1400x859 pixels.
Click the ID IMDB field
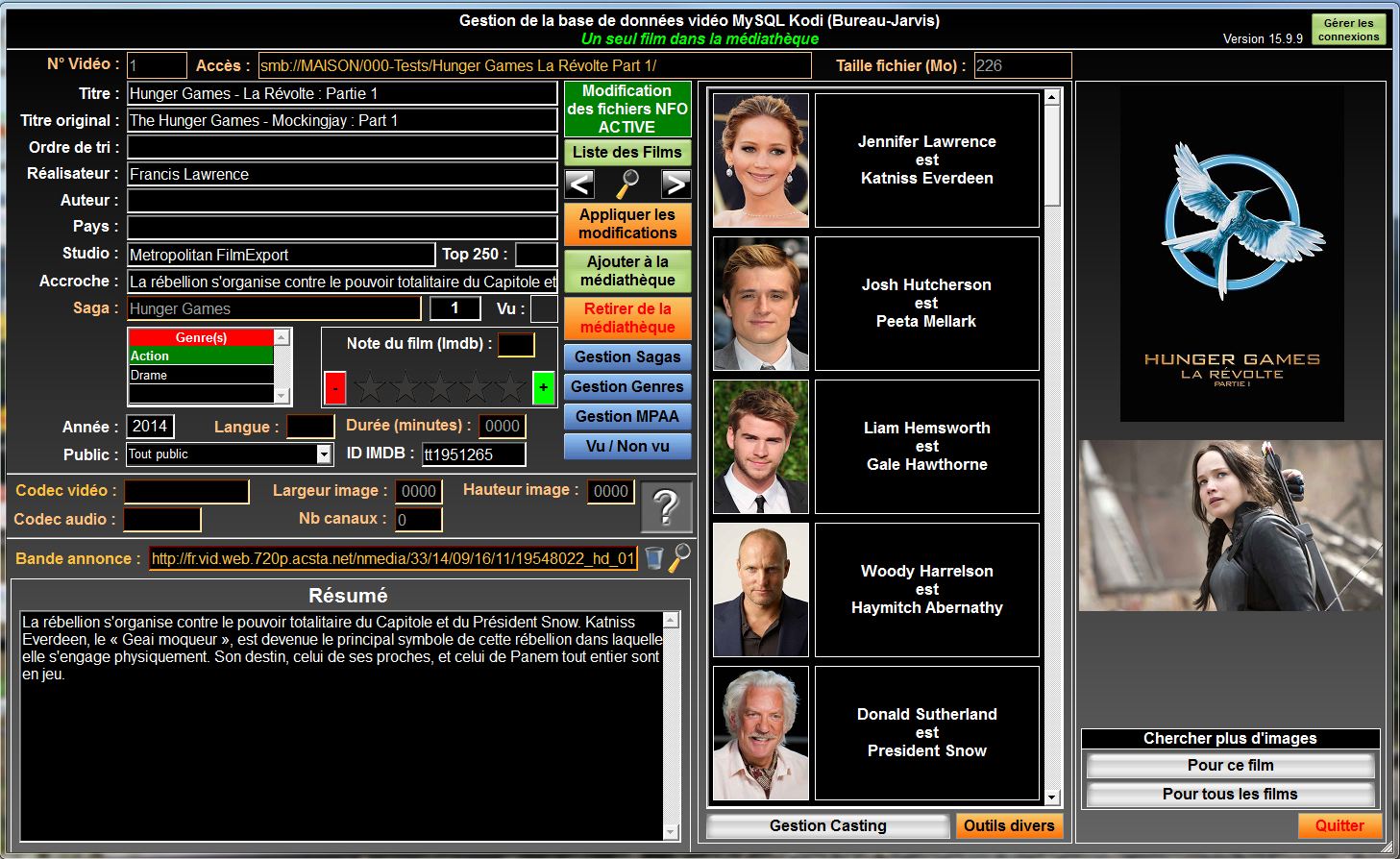point(474,454)
